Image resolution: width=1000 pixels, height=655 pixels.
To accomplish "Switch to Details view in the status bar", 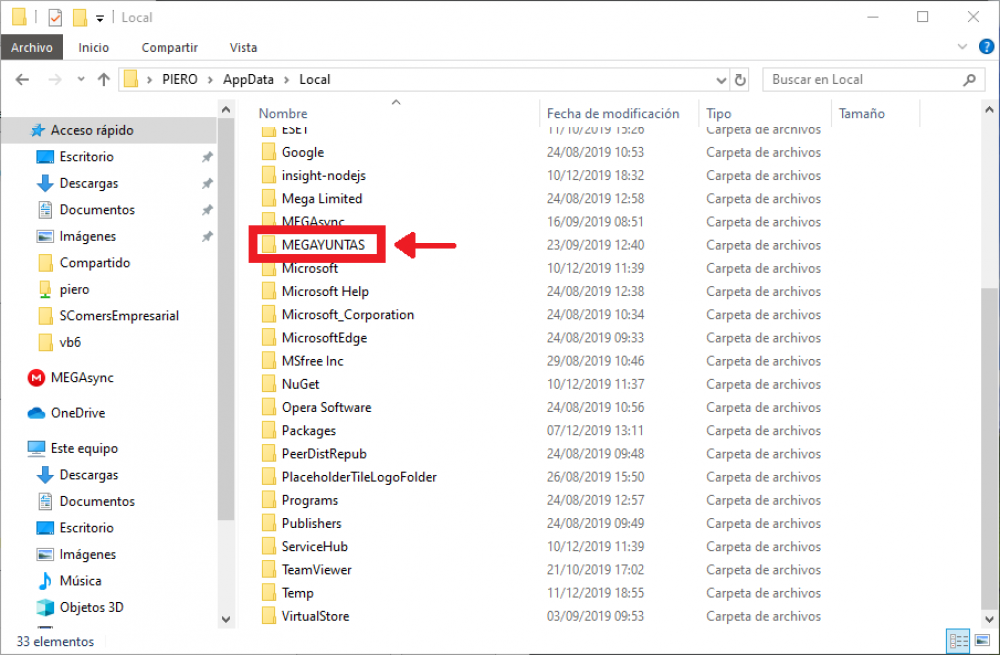I will (x=958, y=641).
